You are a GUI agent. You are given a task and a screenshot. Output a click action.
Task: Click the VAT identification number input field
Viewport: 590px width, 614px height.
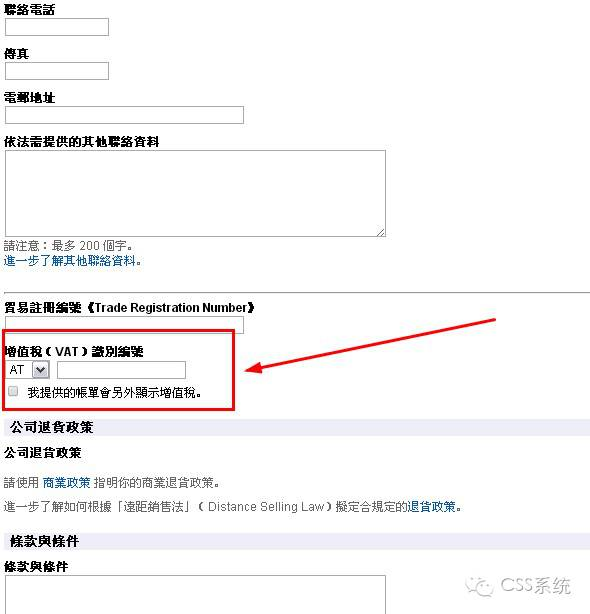[121, 370]
